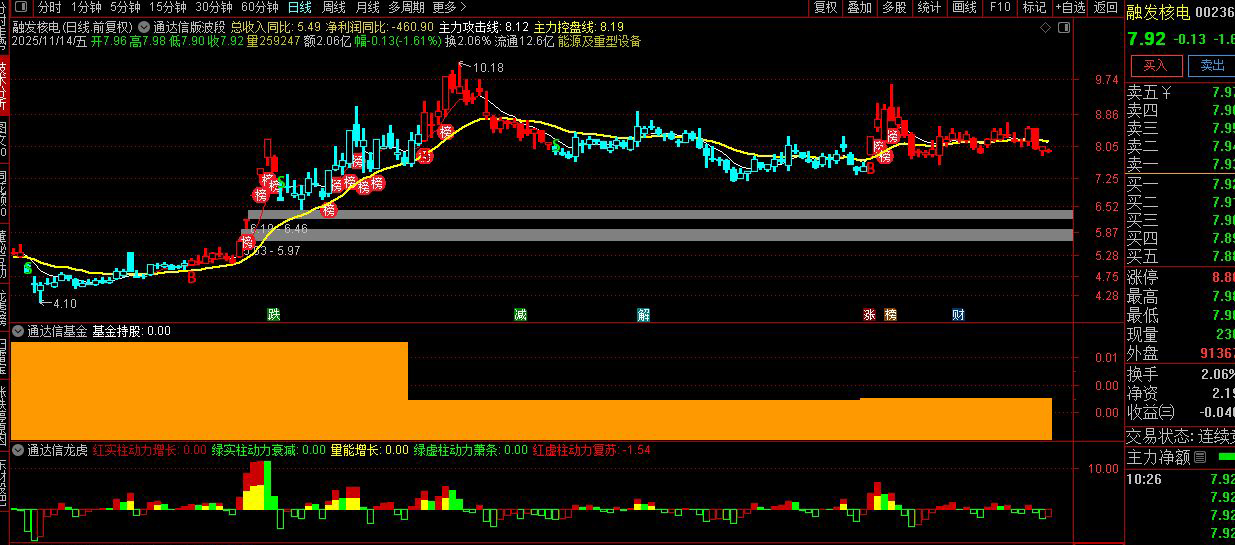This screenshot has height=545, width=1235.
Task: Expand the 通达信龙虎 indicator dropdown arrow
Action: [x=18, y=450]
